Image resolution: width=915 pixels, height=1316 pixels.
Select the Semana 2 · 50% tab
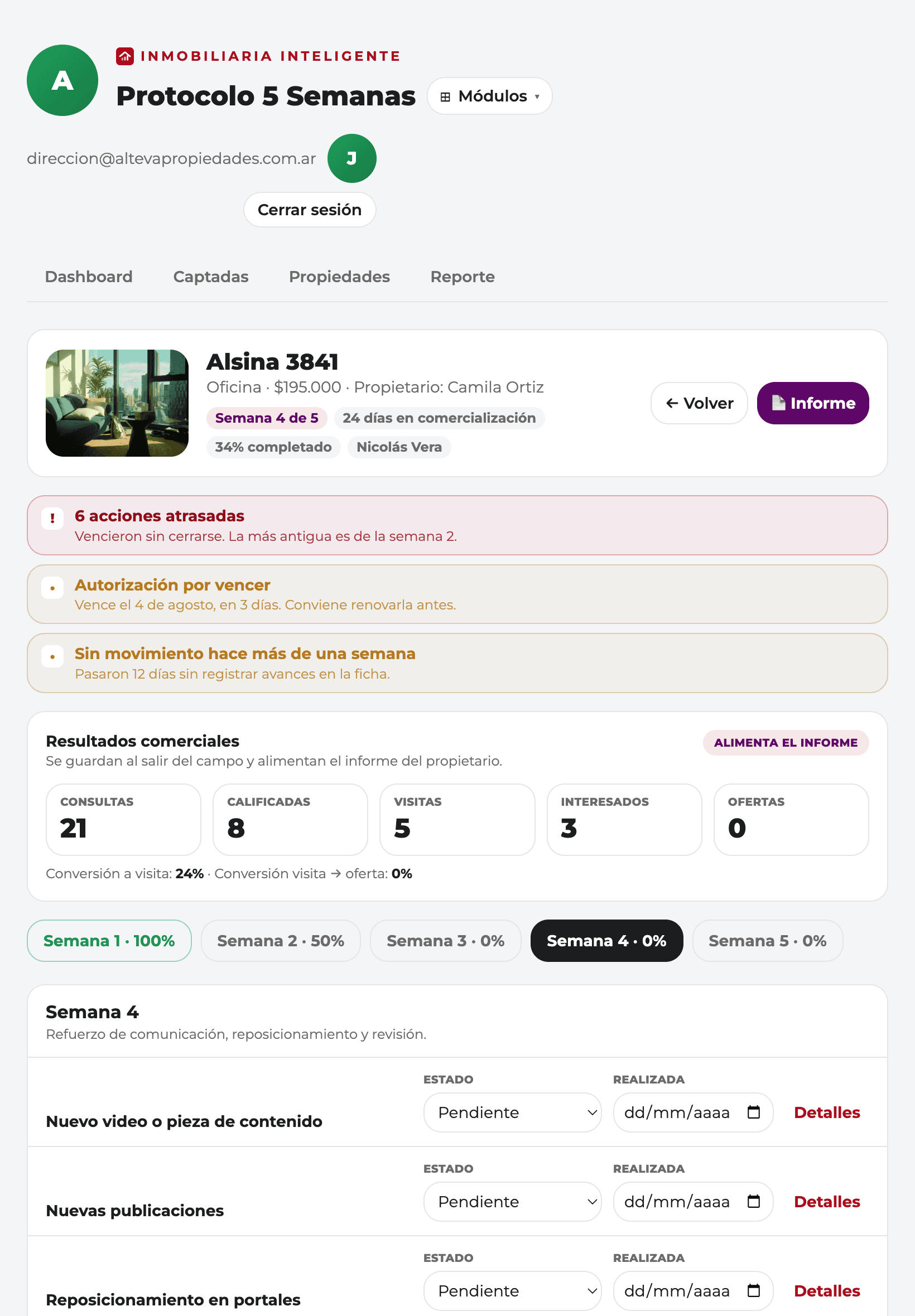(x=280, y=941)
